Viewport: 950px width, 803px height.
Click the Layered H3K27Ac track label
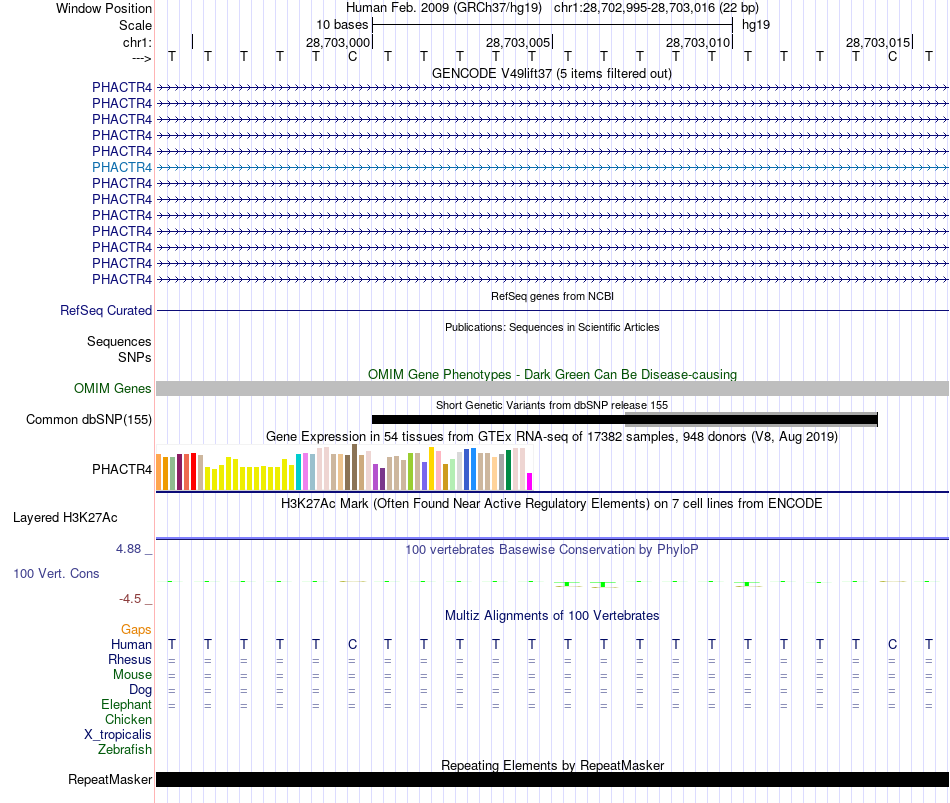point(65,518)
